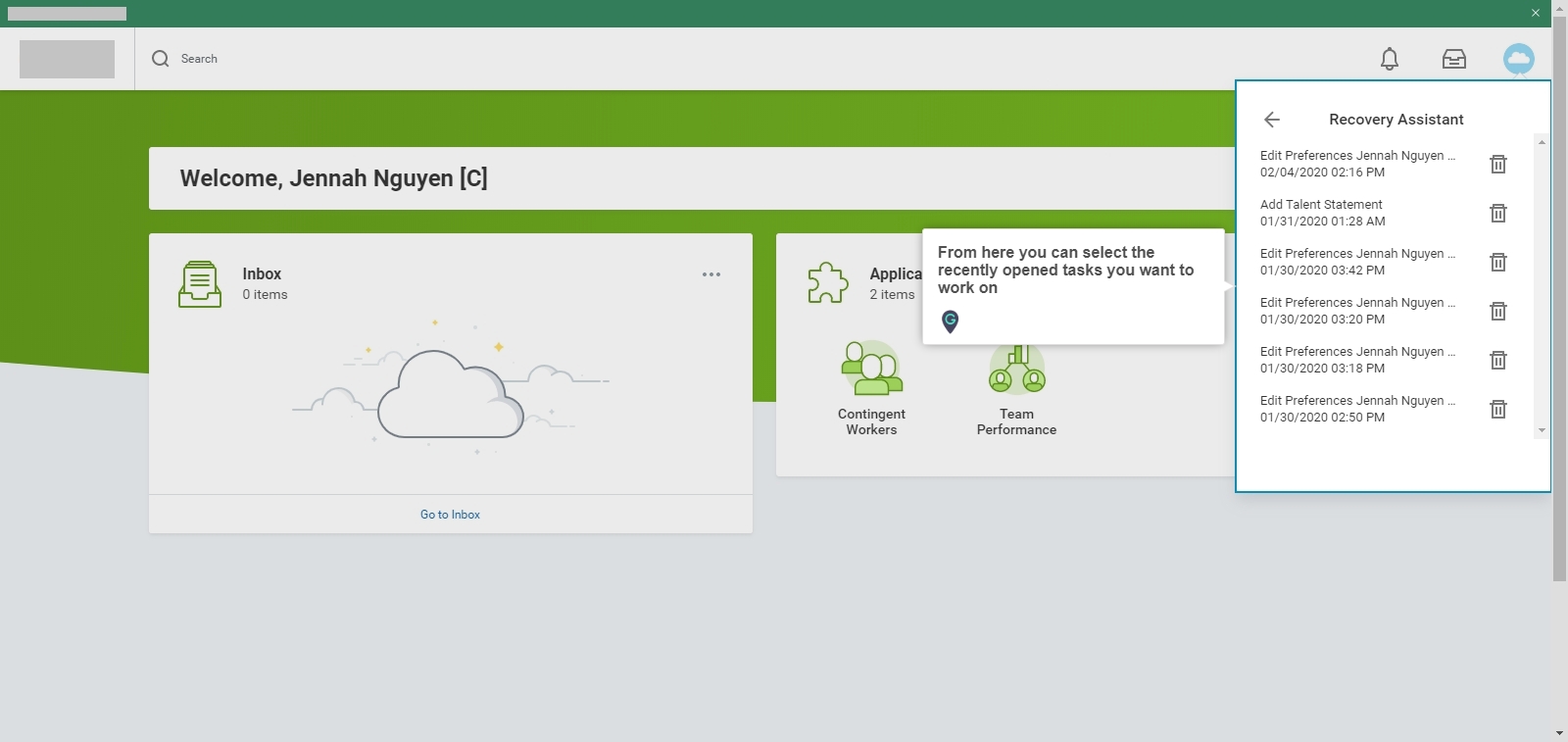
Task: Click the Welcome, Jennah Nguyen [C] heading
Action: coord(333,178)
